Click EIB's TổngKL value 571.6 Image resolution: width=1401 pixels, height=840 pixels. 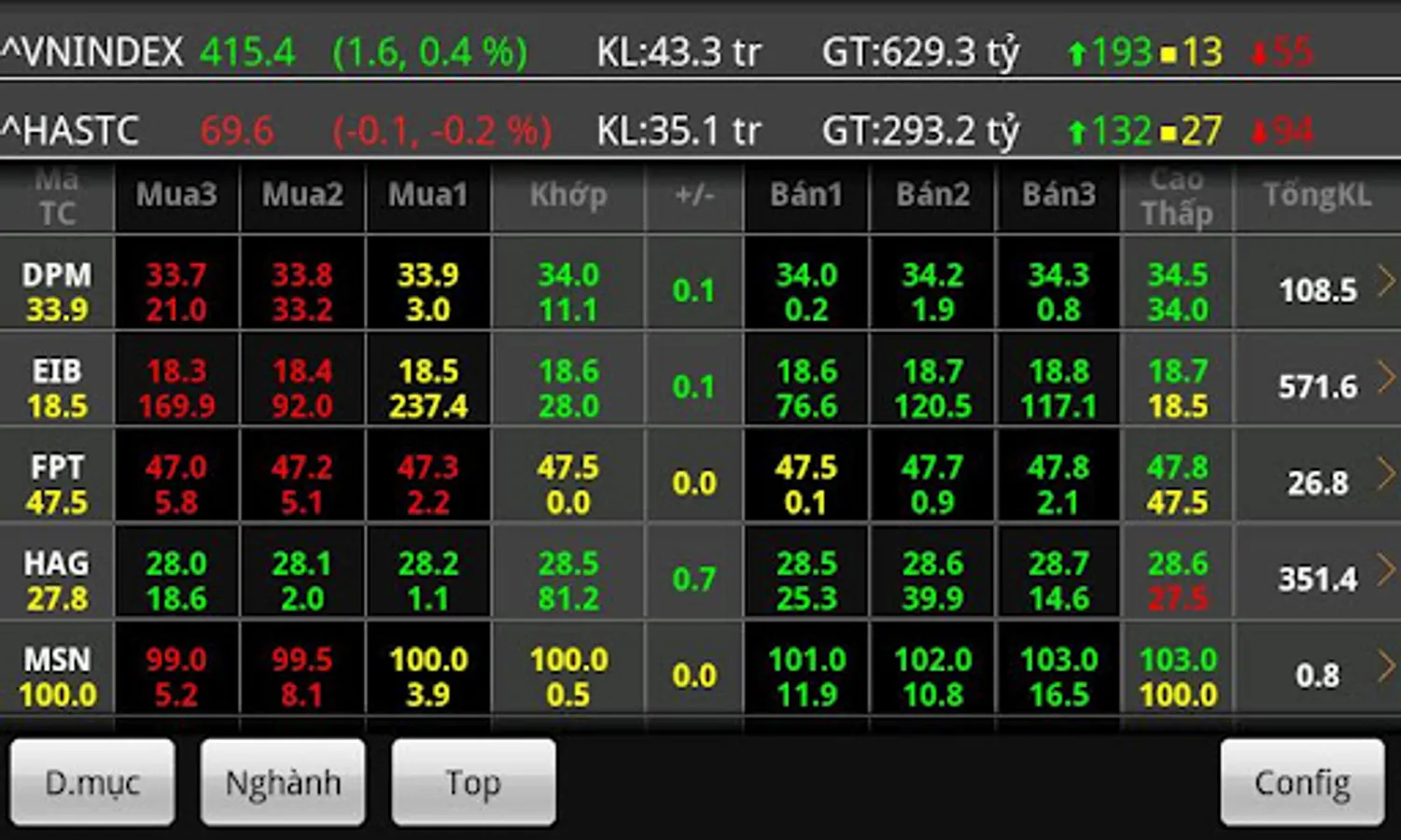tap(1318, 387)
